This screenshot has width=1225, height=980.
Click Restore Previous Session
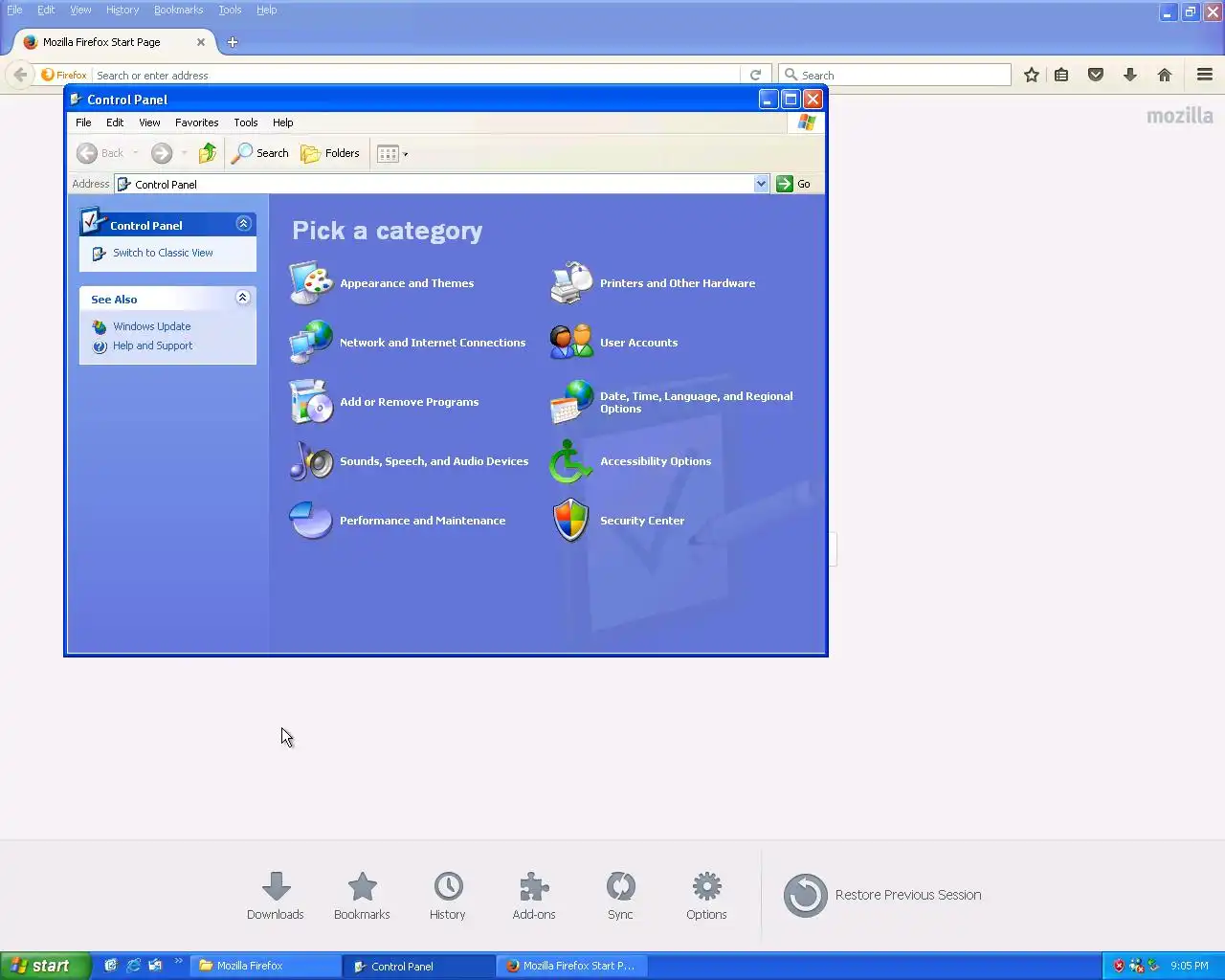882,895
